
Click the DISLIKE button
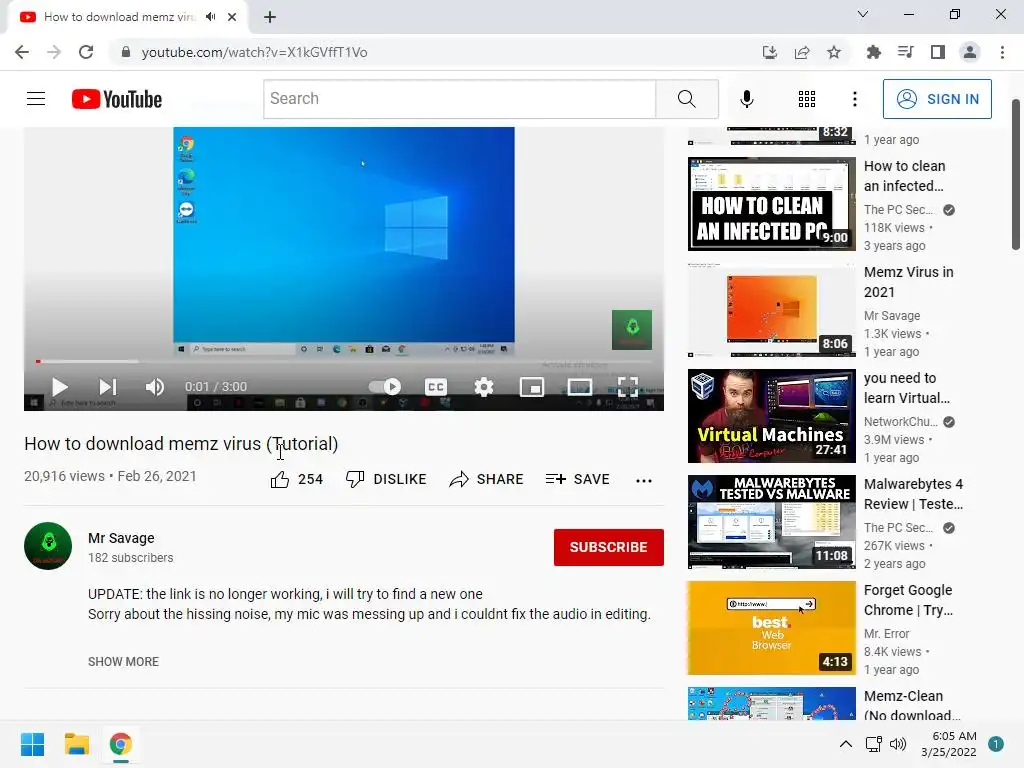click(x=386, y=479)
